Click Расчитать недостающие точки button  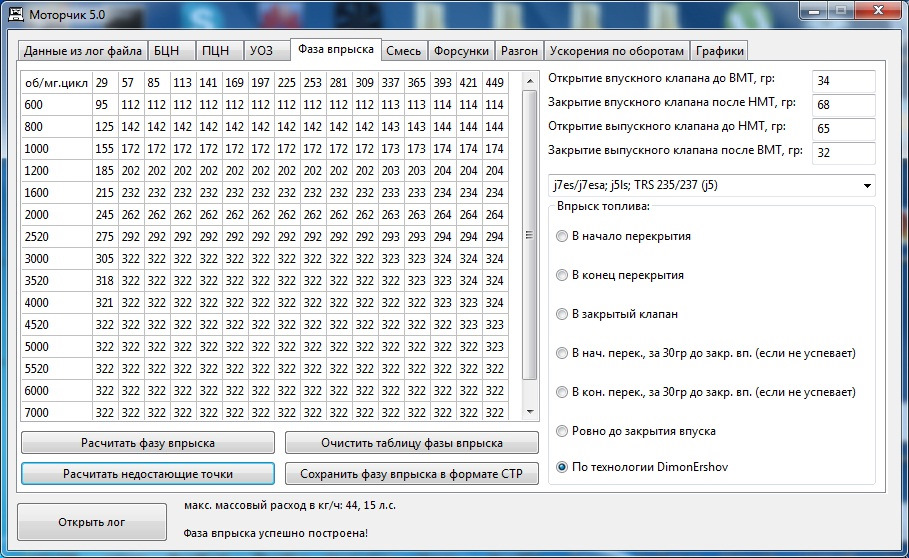(148, 473)
